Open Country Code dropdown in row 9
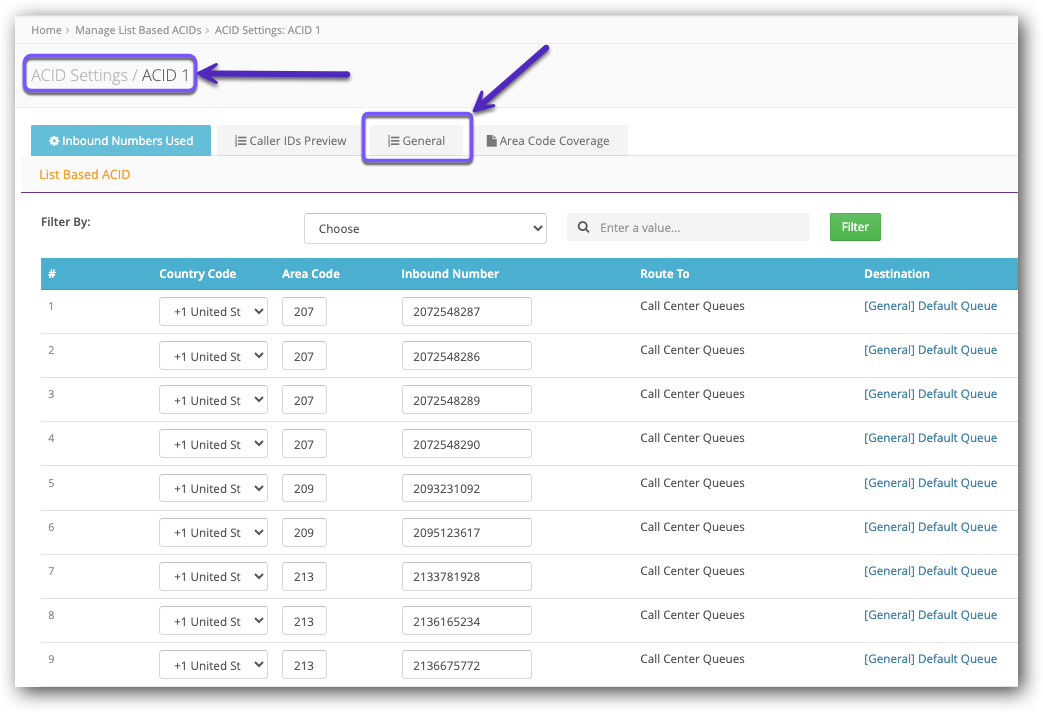This screenshot has height=712, width=1043. [x=213, y=665]
